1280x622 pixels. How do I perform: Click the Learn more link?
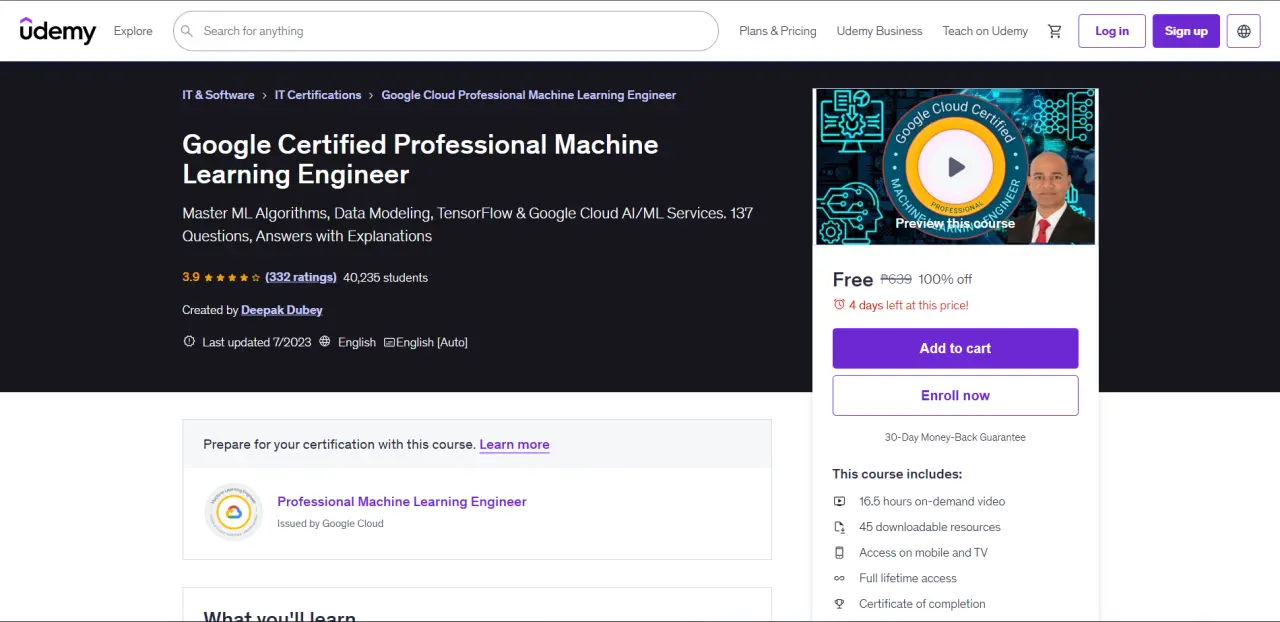point(514,445)
